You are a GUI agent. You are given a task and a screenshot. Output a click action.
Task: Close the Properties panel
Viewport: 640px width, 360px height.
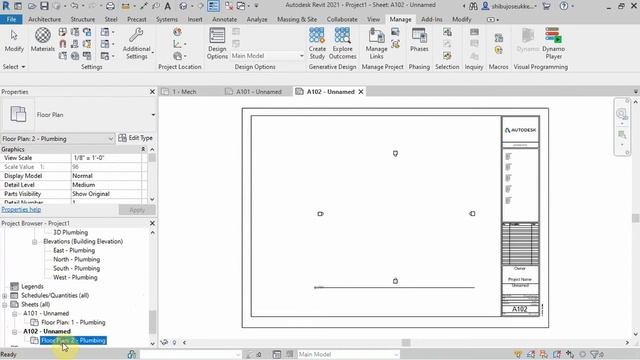(x=152, y=92)
